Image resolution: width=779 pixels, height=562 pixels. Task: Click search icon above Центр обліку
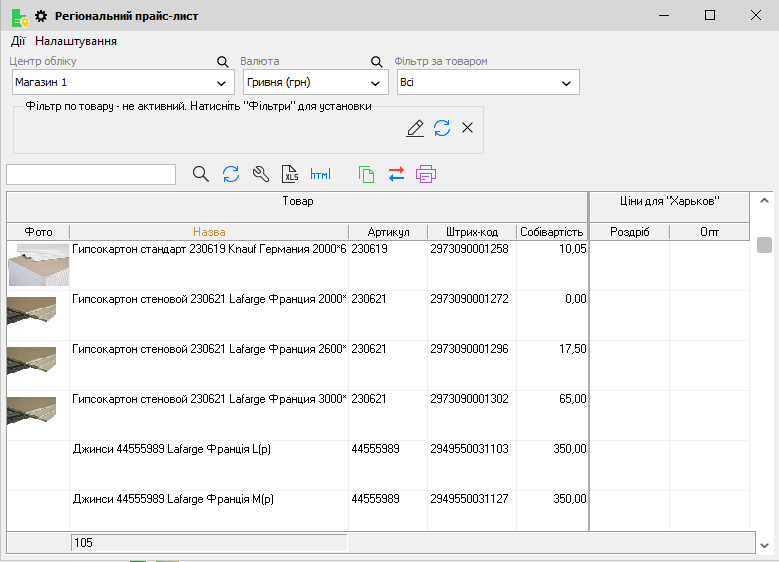point(223,62)
